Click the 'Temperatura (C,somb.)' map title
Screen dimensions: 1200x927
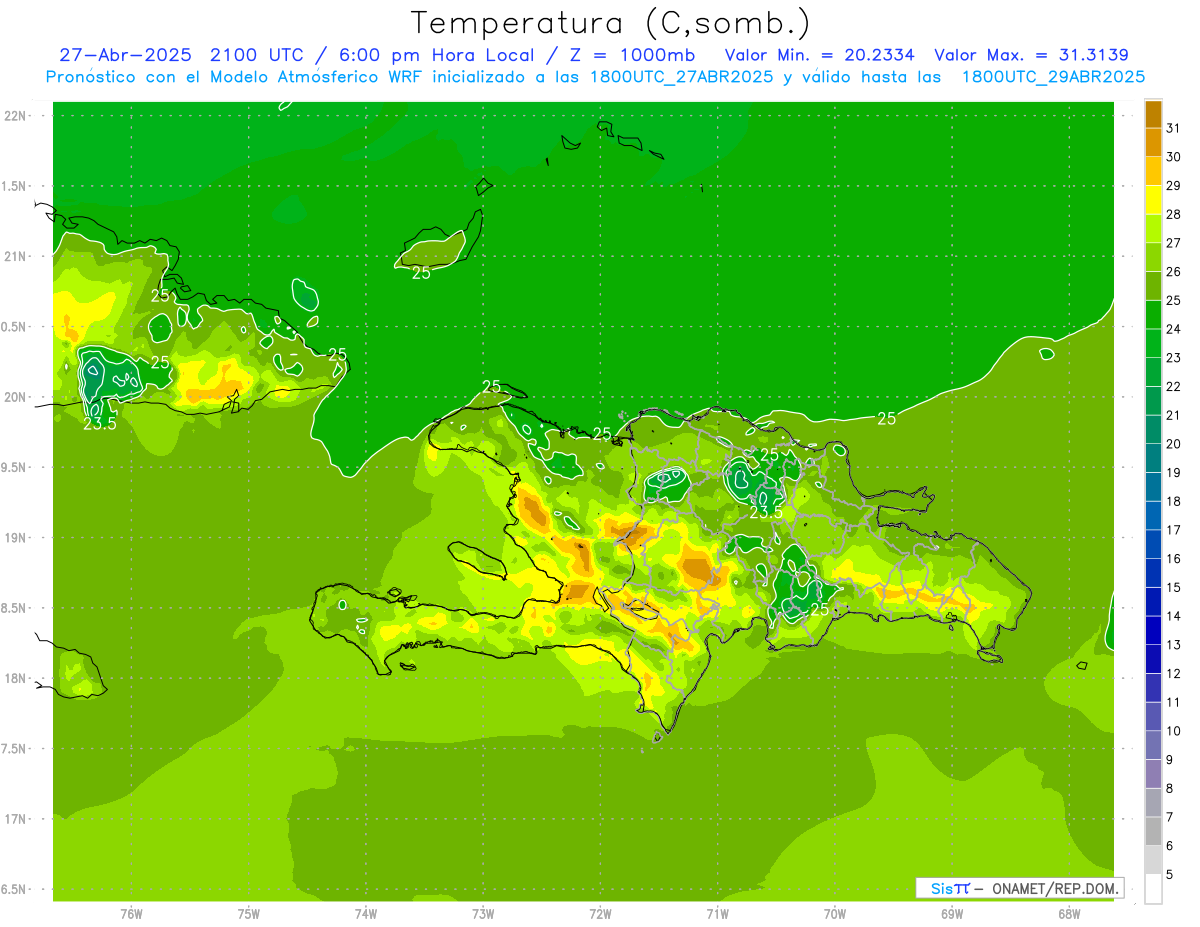pos(611,23)
